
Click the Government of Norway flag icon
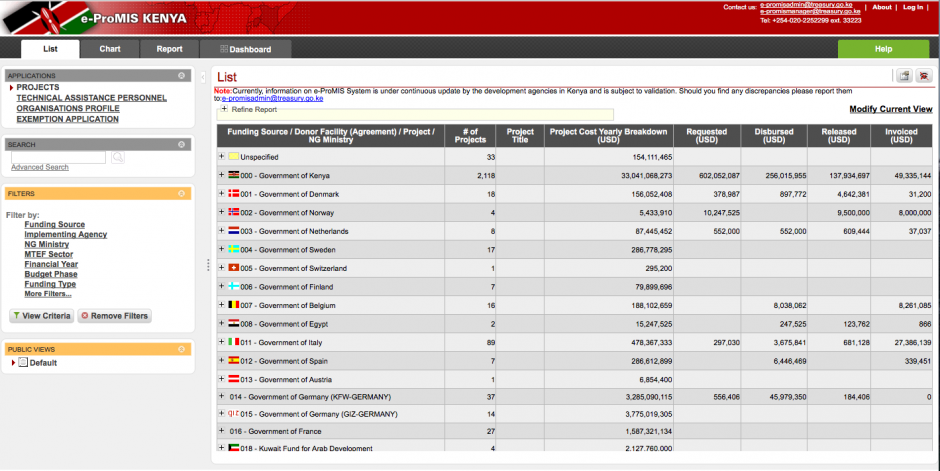pos(234,212)
